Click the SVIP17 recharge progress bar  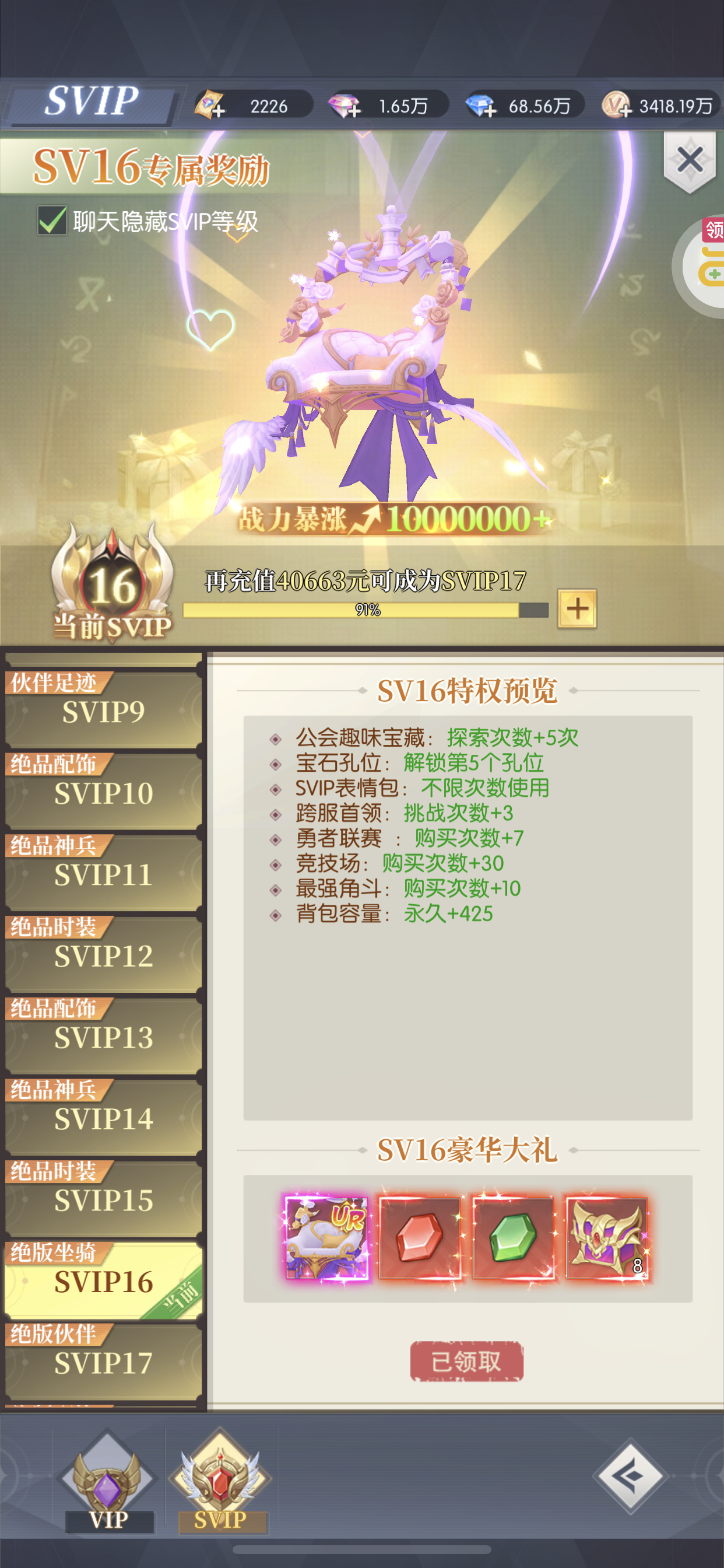tap(365, 610)
